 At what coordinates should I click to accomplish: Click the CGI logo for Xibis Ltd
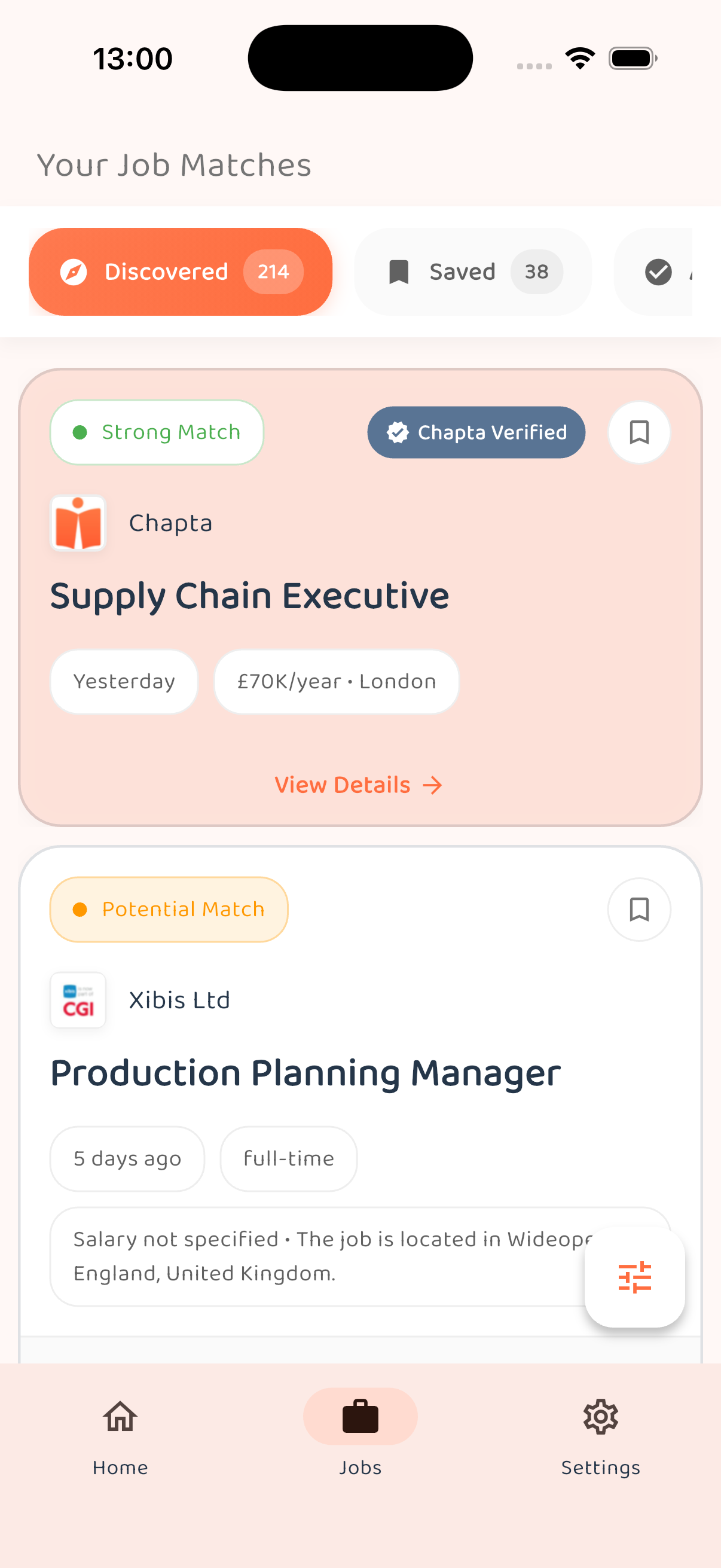tap(77, 1000)
